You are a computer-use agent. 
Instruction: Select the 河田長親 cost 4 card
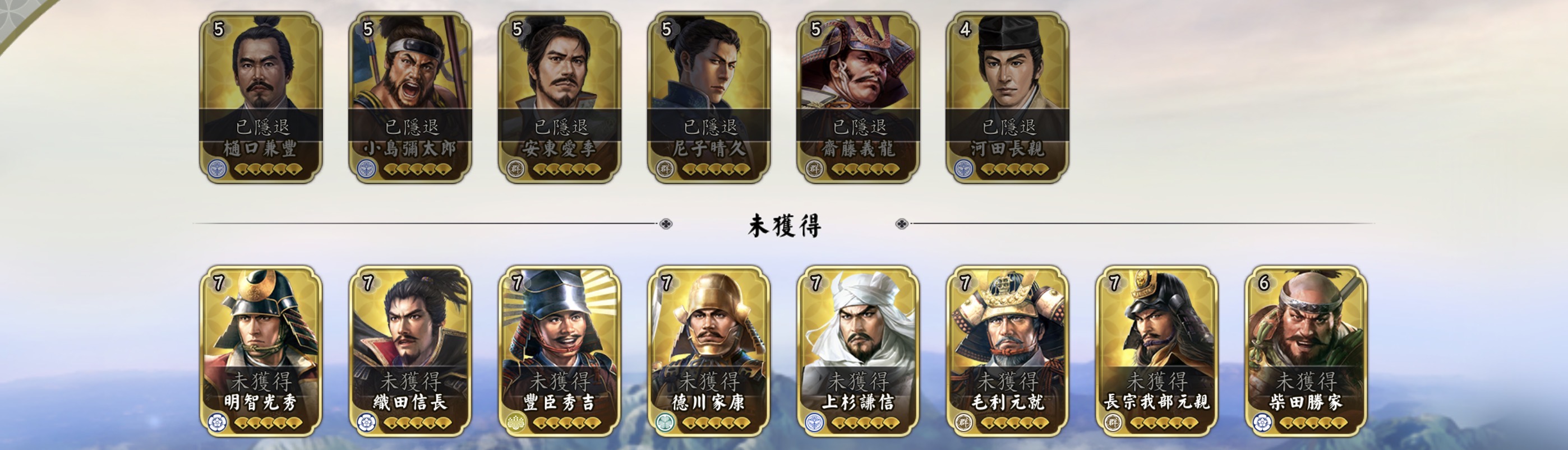click(x=1007, y=98)
